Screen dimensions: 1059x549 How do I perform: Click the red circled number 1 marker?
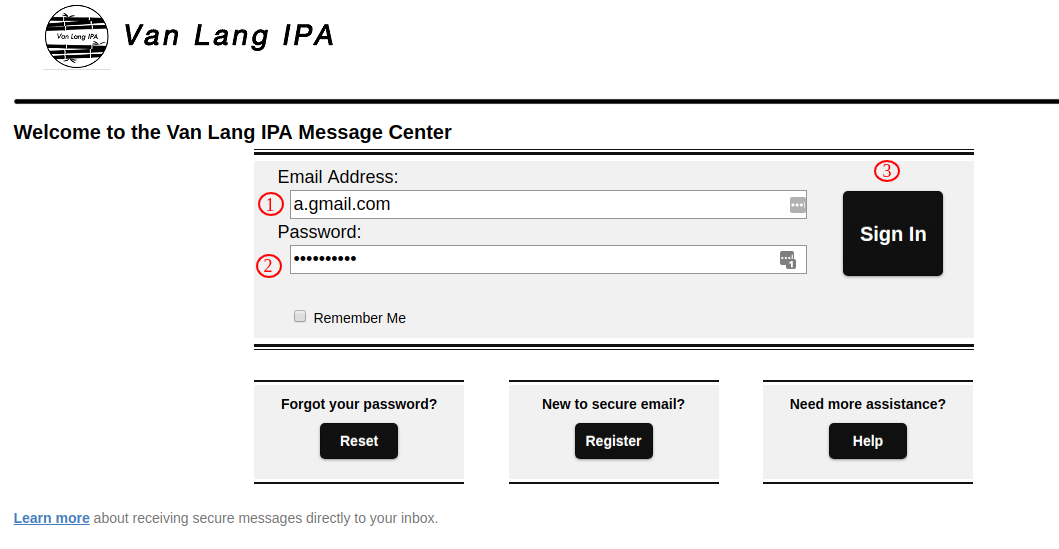(x=270, y=204)
